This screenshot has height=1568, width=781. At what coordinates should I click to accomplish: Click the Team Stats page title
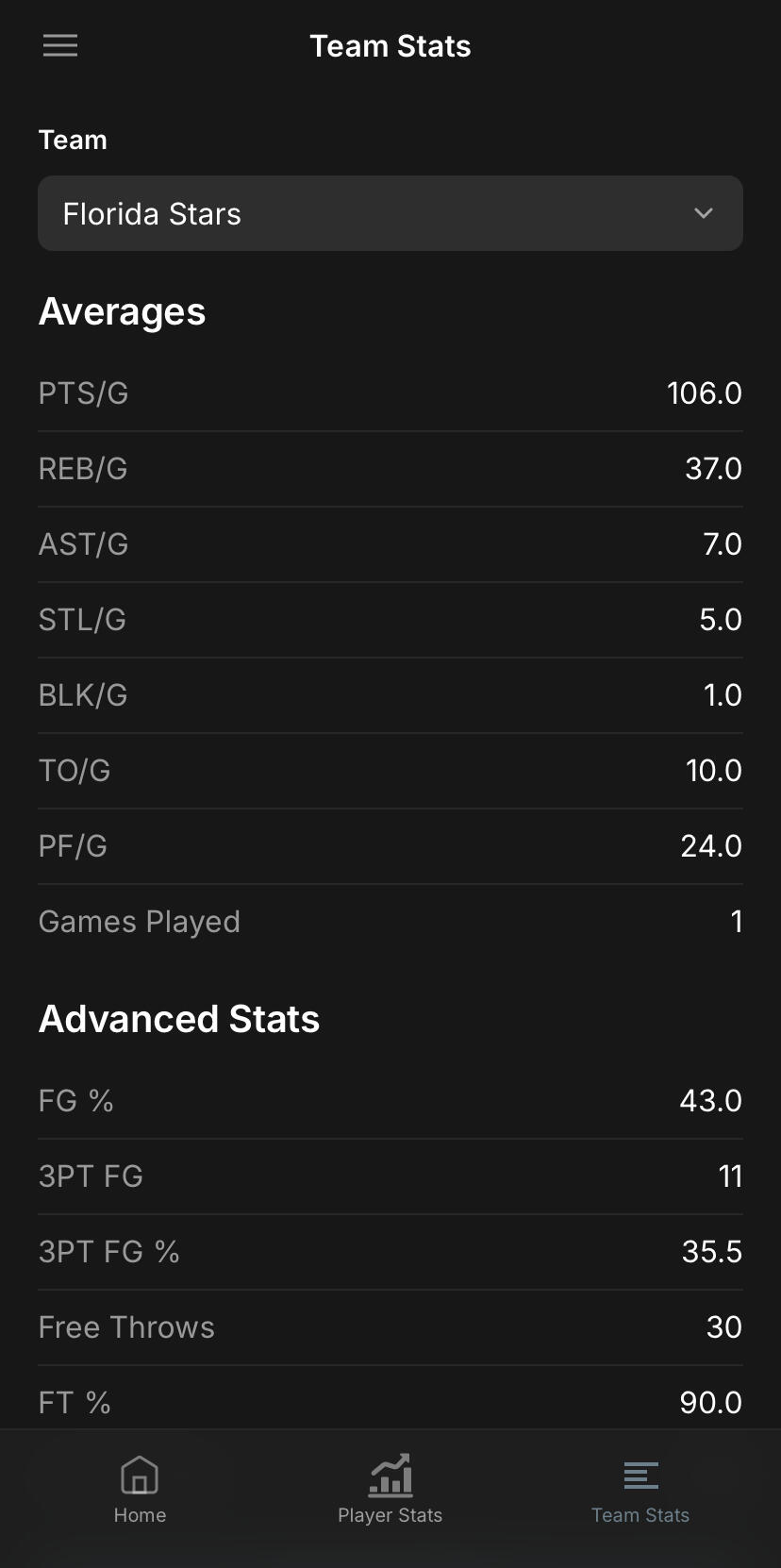click(x=390, y=46)
